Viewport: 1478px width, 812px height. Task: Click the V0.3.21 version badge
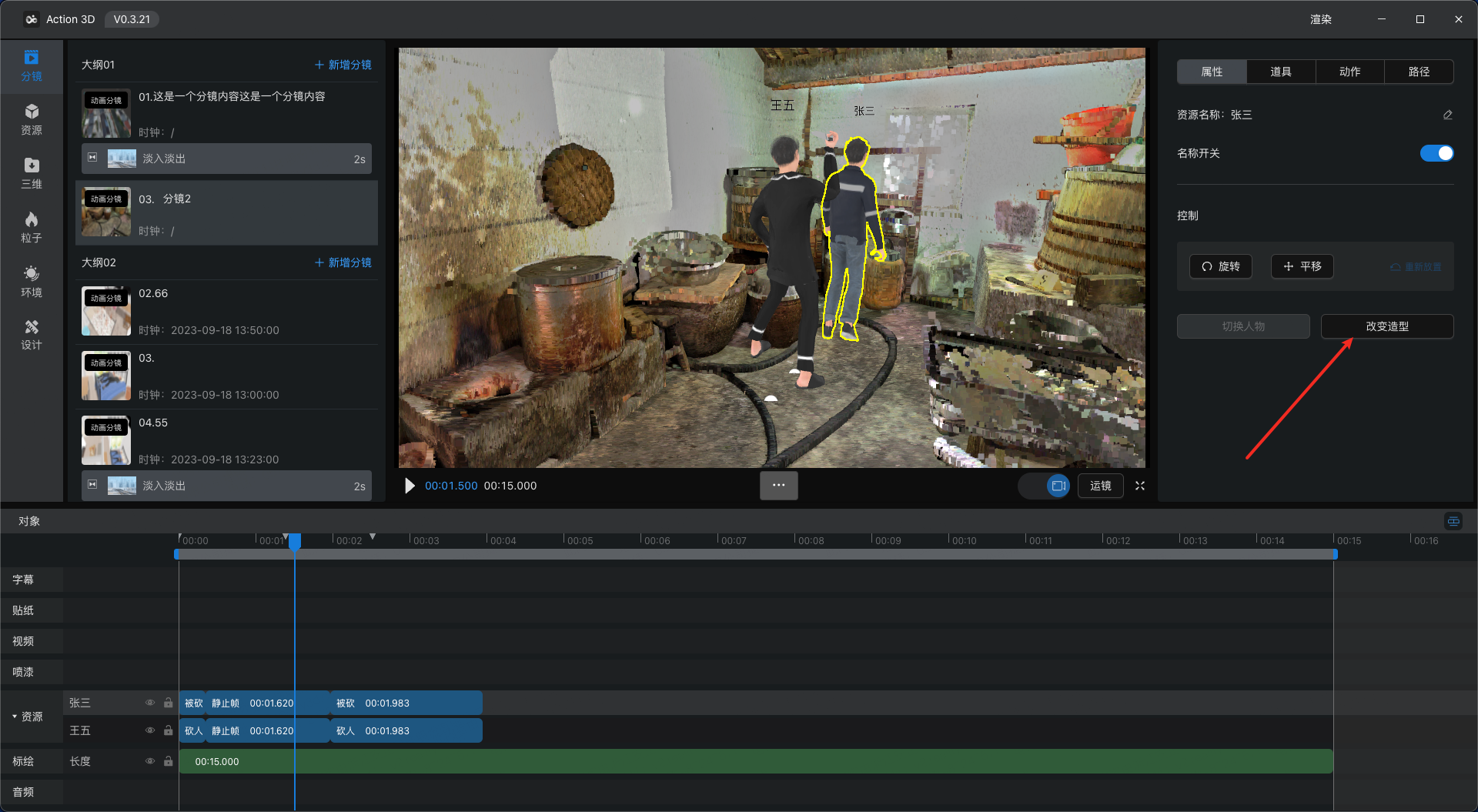[x=132, y=19]
